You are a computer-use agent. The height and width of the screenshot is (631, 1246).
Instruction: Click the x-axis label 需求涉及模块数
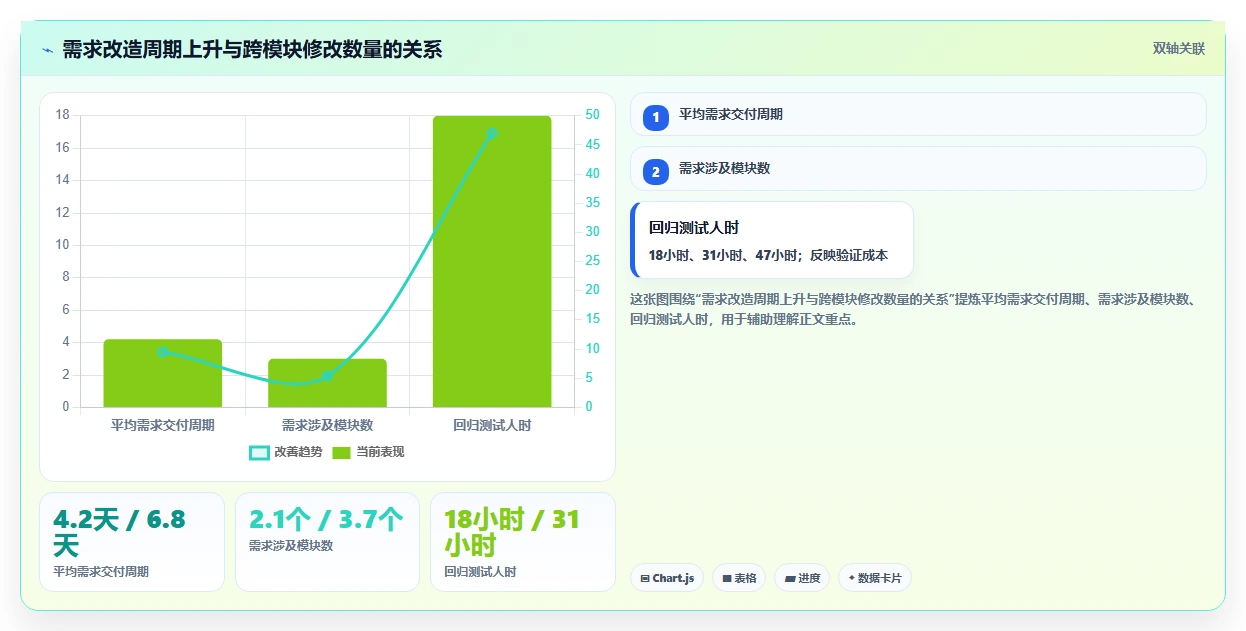(x=327, y=425)
